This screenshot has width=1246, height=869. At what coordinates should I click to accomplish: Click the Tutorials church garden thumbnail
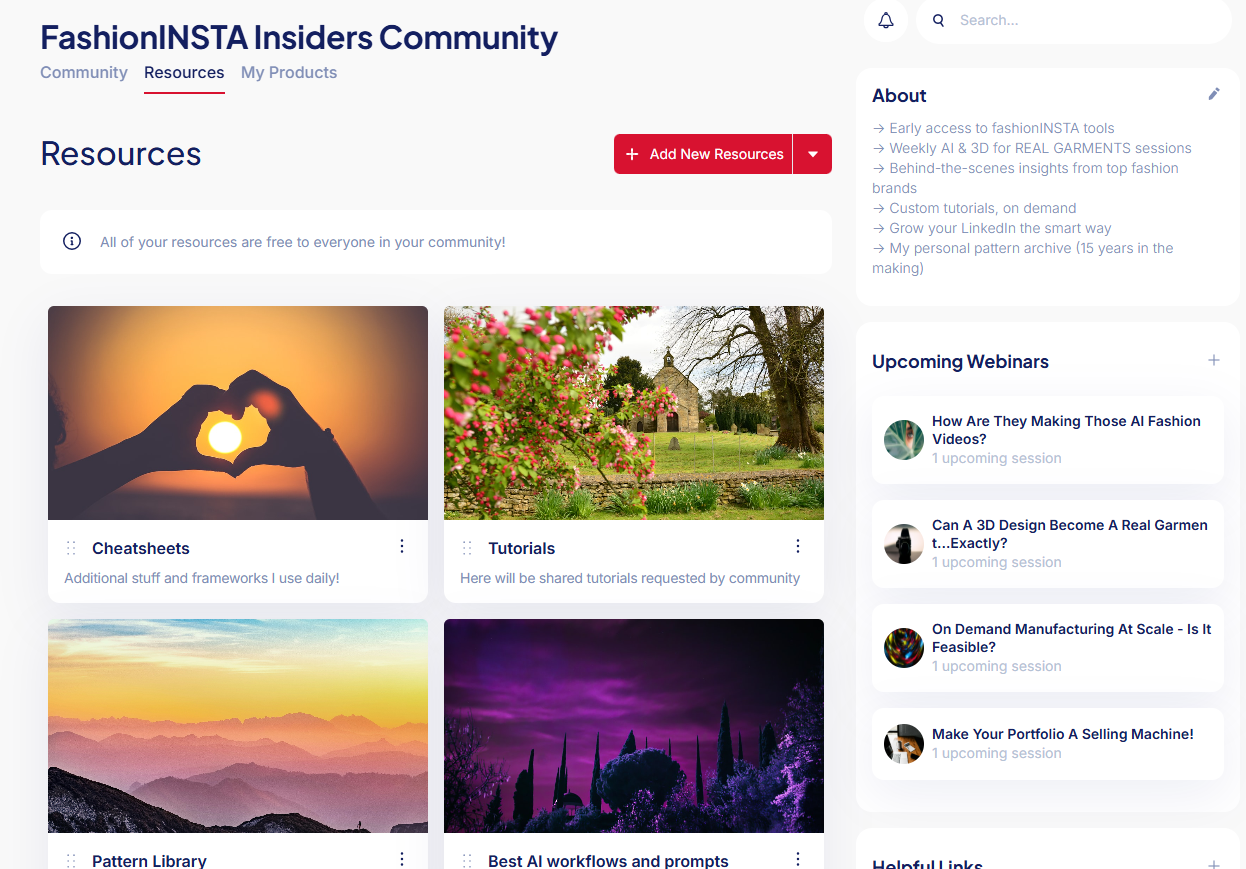(x=634, y=413)
